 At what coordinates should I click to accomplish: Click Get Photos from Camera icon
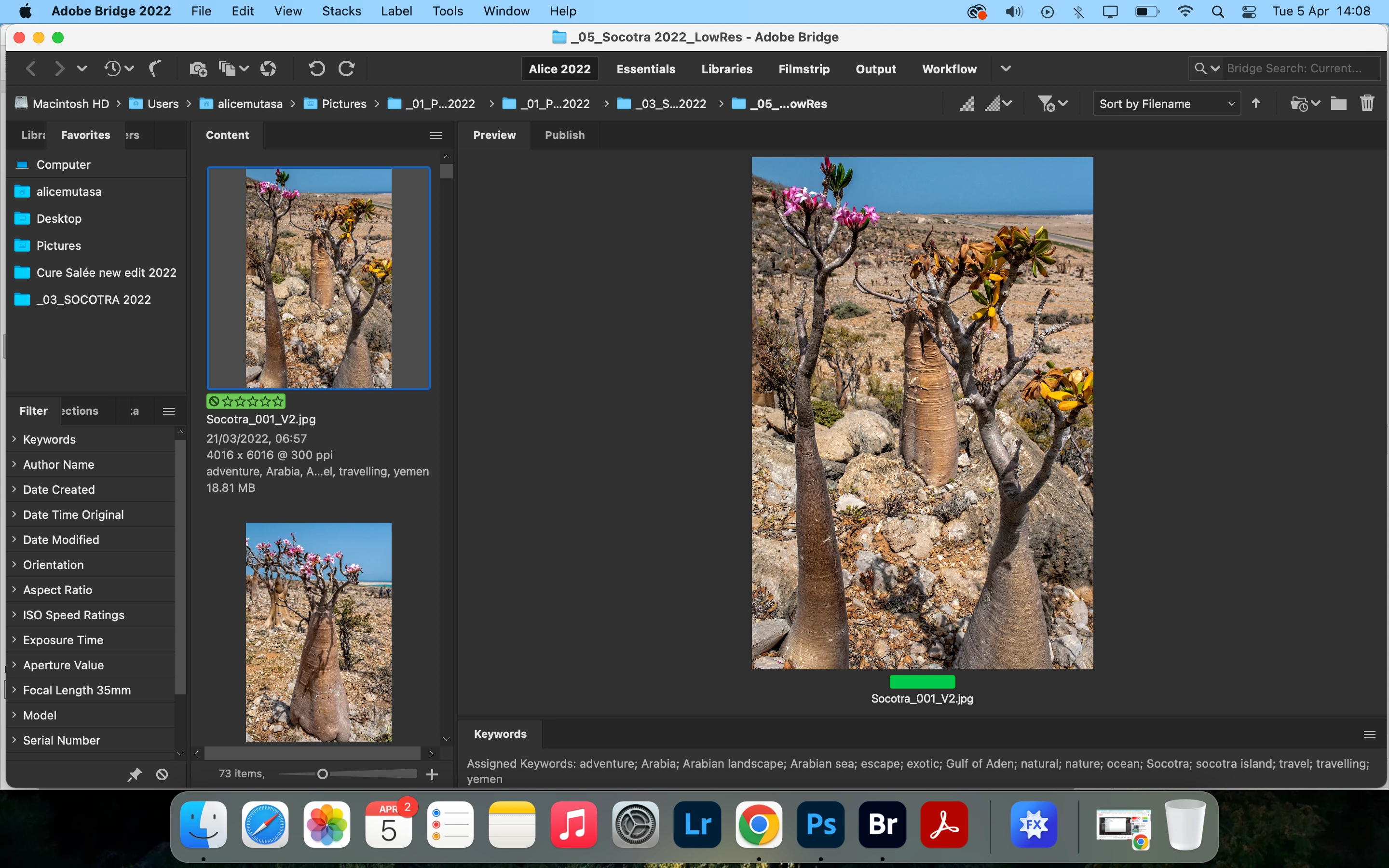(198, 69)
